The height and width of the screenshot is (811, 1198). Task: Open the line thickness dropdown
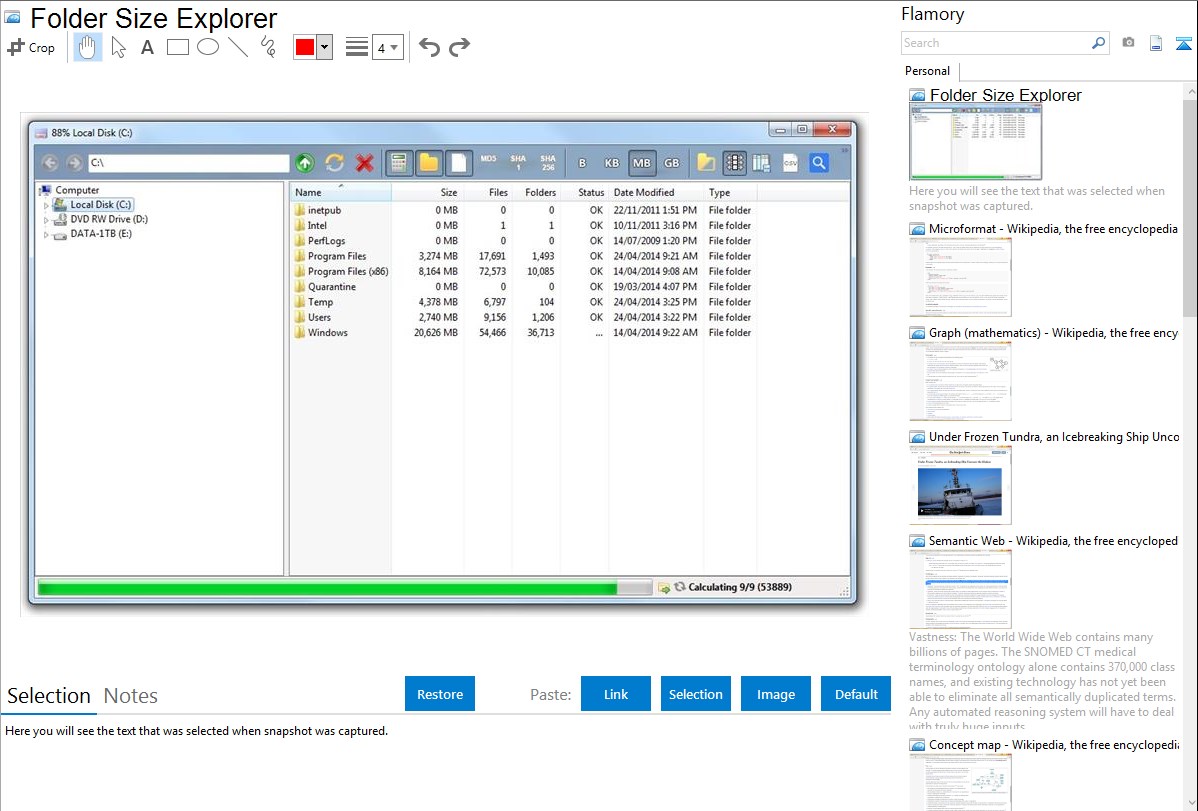click(387, 47)
